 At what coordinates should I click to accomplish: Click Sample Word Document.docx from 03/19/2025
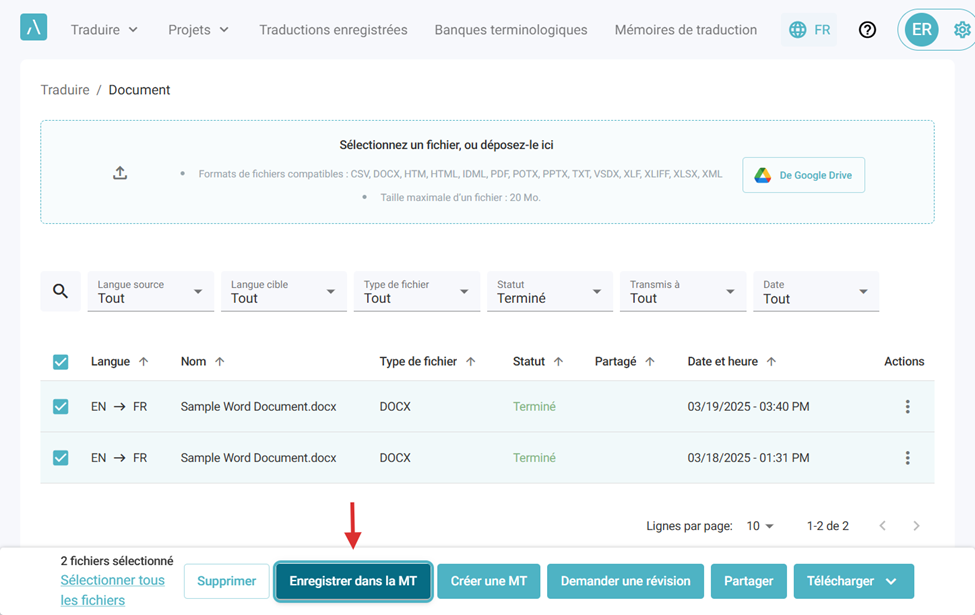259,407
